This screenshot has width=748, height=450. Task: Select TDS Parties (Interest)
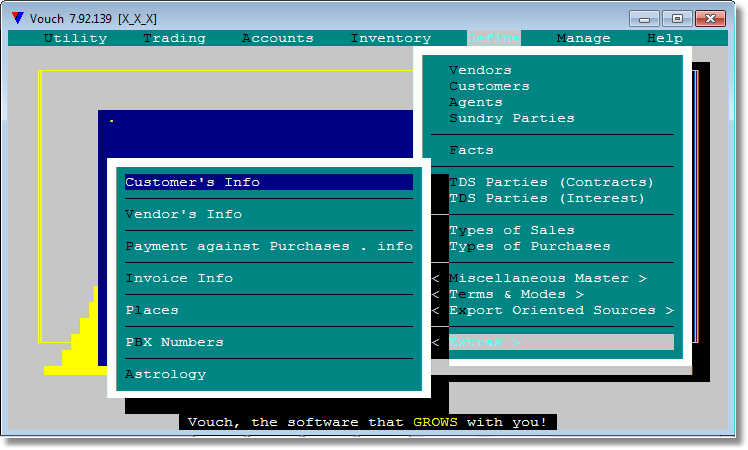coord(547,198)
